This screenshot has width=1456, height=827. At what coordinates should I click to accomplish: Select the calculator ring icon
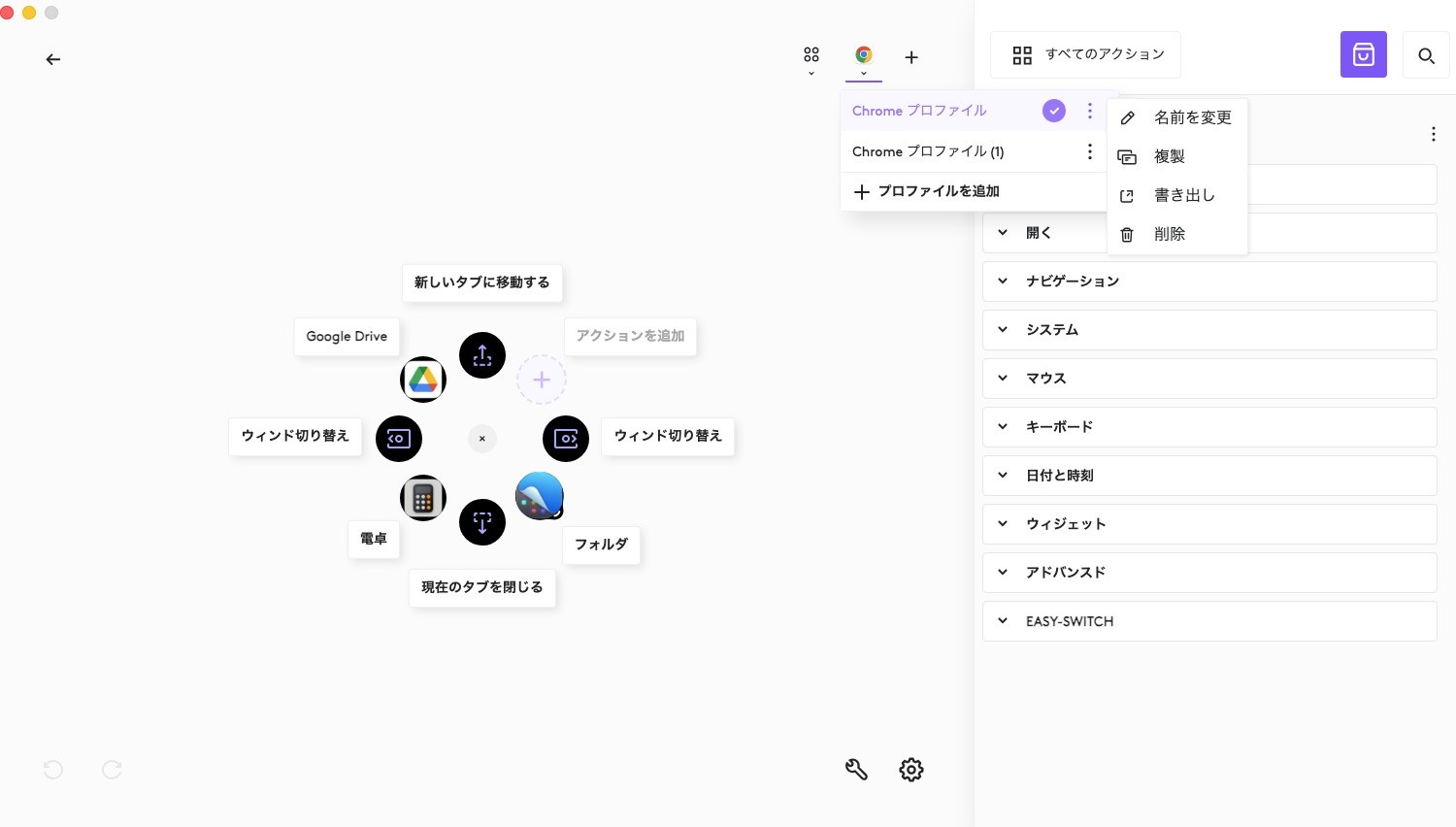pyautogui.click(x=423, y=498)
